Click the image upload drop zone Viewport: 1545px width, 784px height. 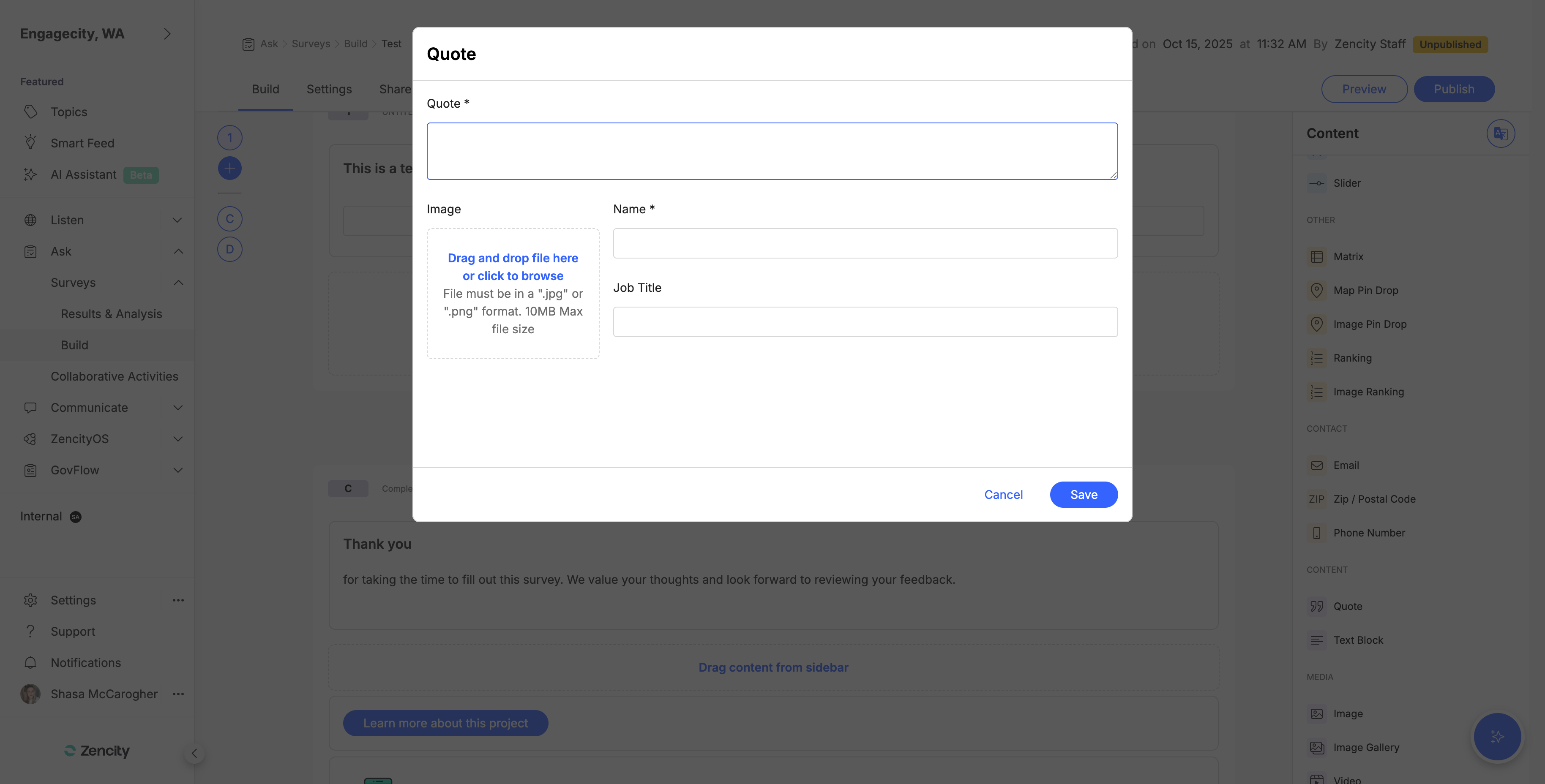513,293
